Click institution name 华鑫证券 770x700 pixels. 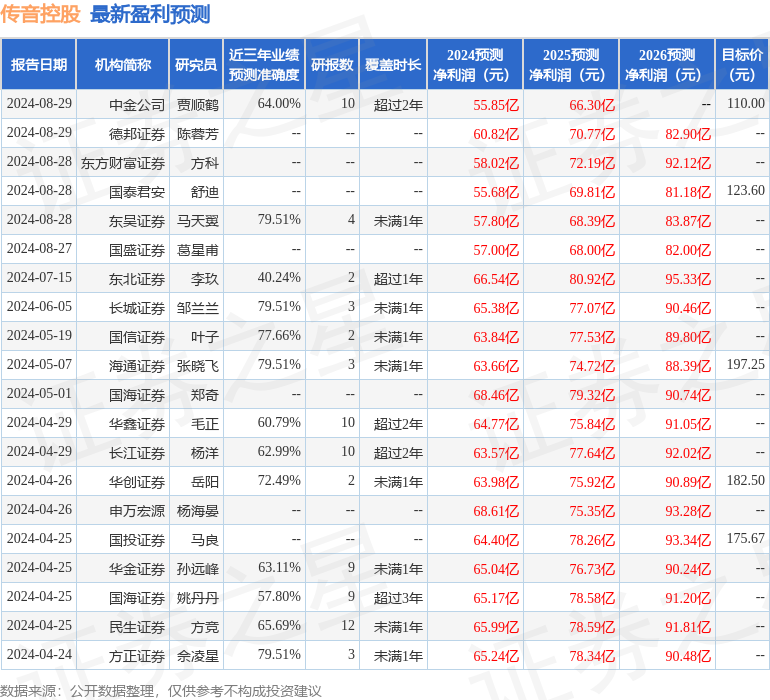(x=137, y=423)
